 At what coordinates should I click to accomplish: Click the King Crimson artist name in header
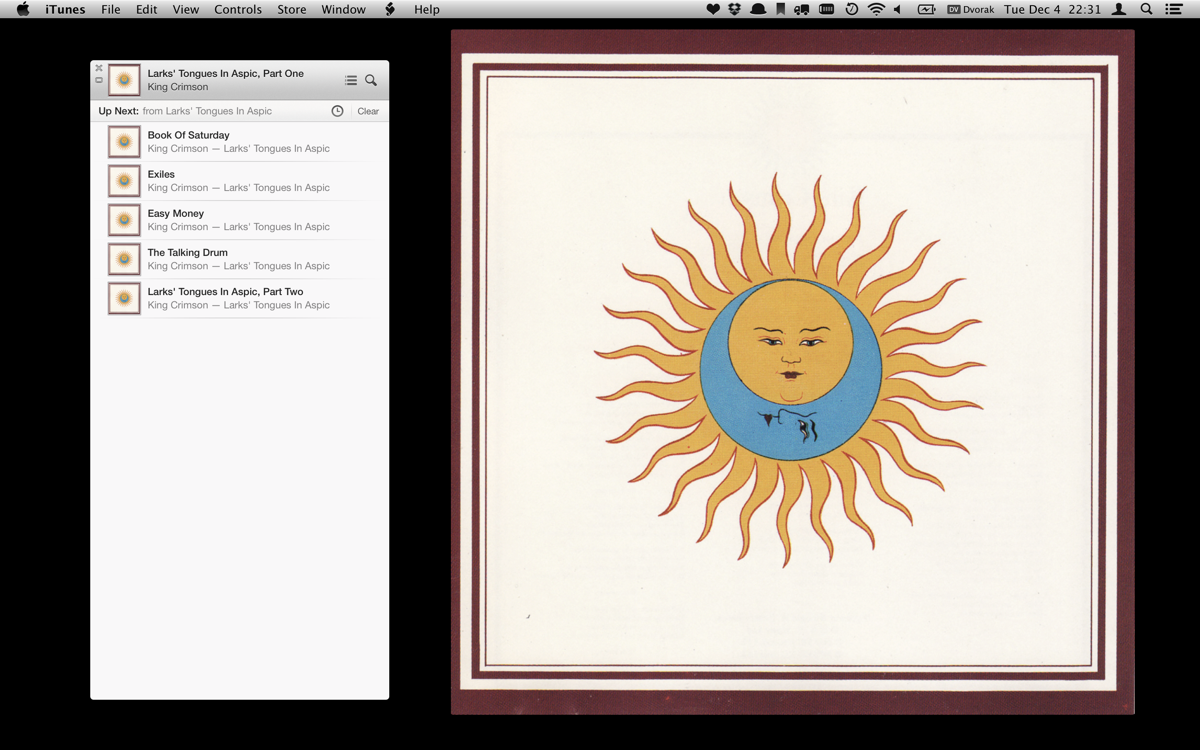178,87
